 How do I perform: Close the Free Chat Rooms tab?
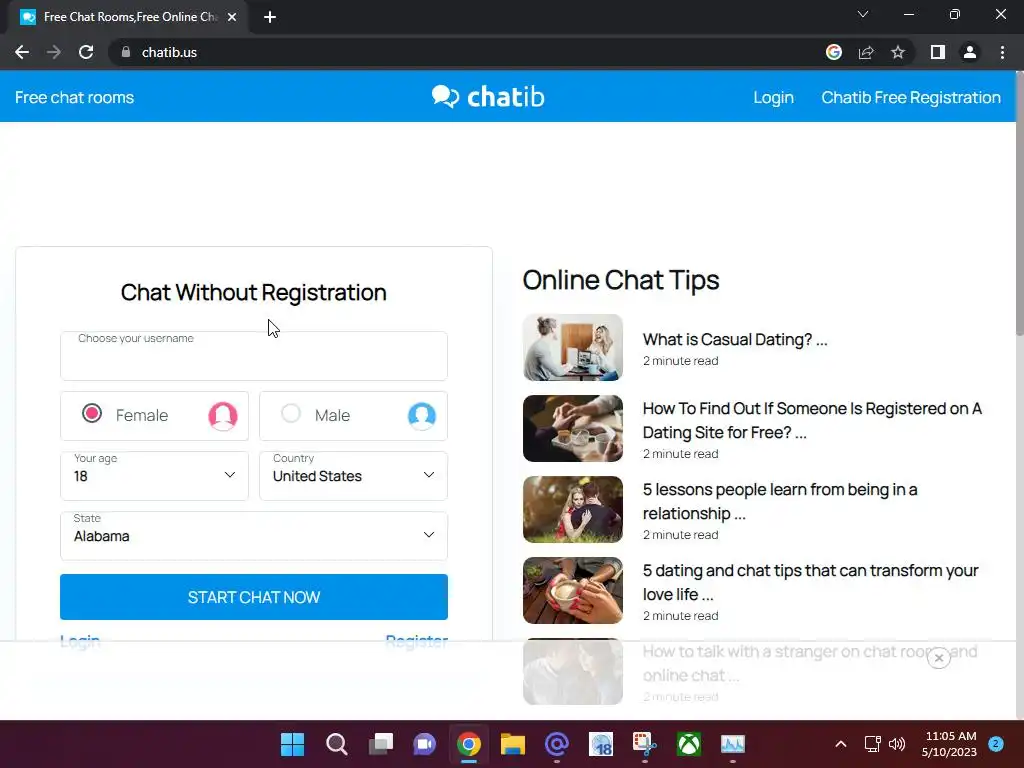(232, 17)
